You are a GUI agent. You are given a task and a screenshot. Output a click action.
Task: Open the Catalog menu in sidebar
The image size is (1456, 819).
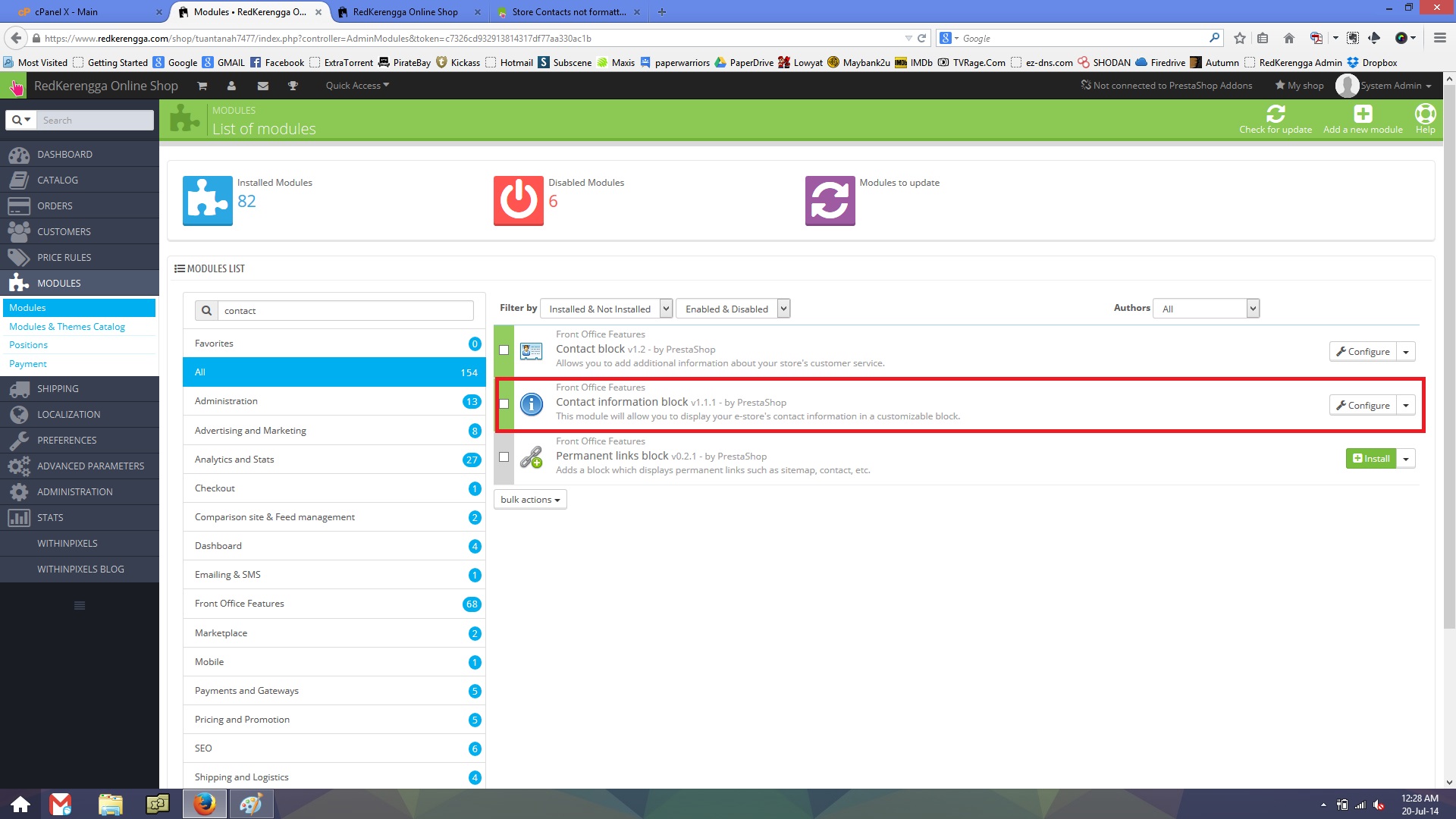pos(58,180)
